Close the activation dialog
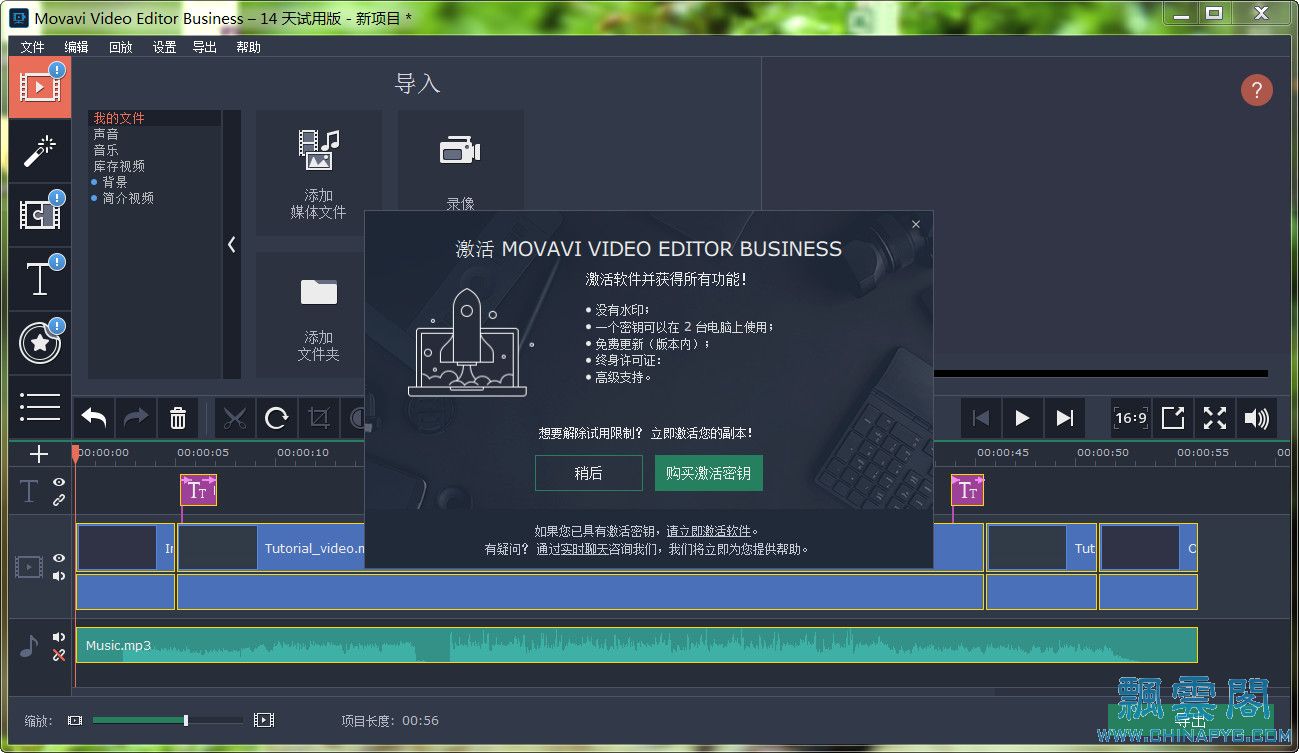Screen dimensions: 1299x753 (x=916, y=225)
